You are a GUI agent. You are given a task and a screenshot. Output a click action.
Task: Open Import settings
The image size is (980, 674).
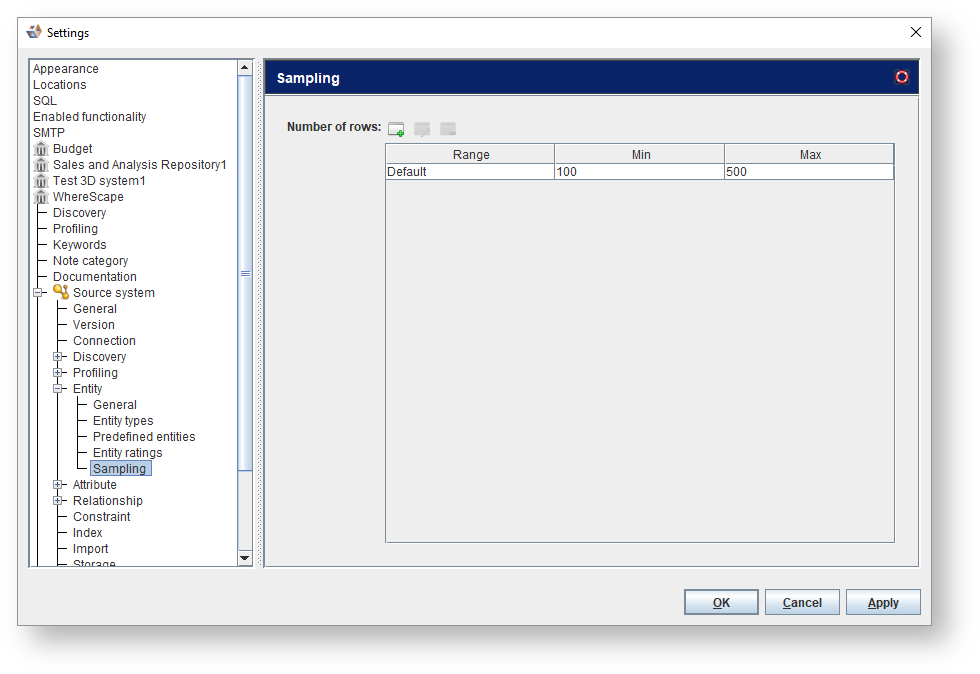91,549
